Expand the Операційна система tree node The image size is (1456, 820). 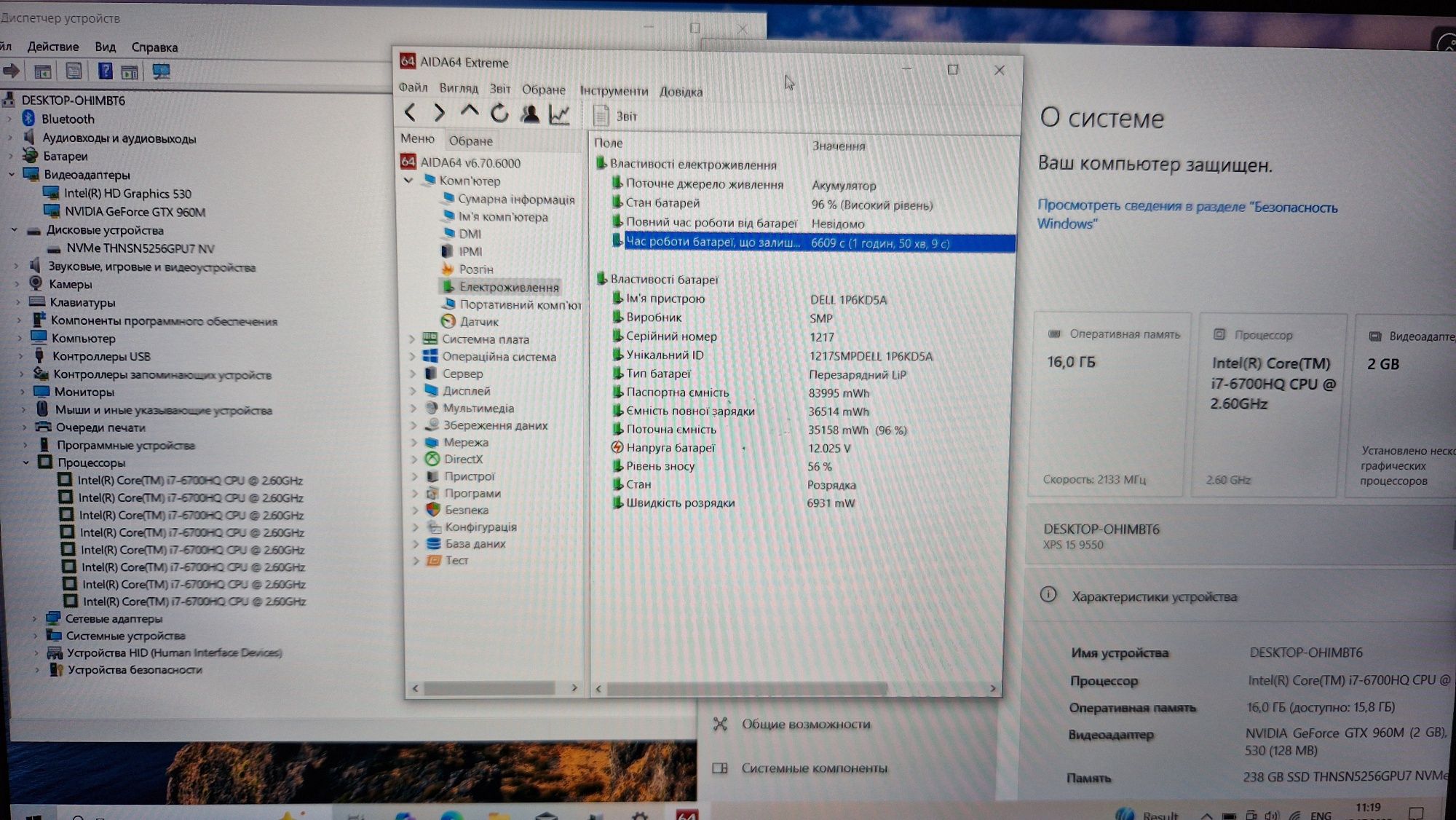pos(412,357)
